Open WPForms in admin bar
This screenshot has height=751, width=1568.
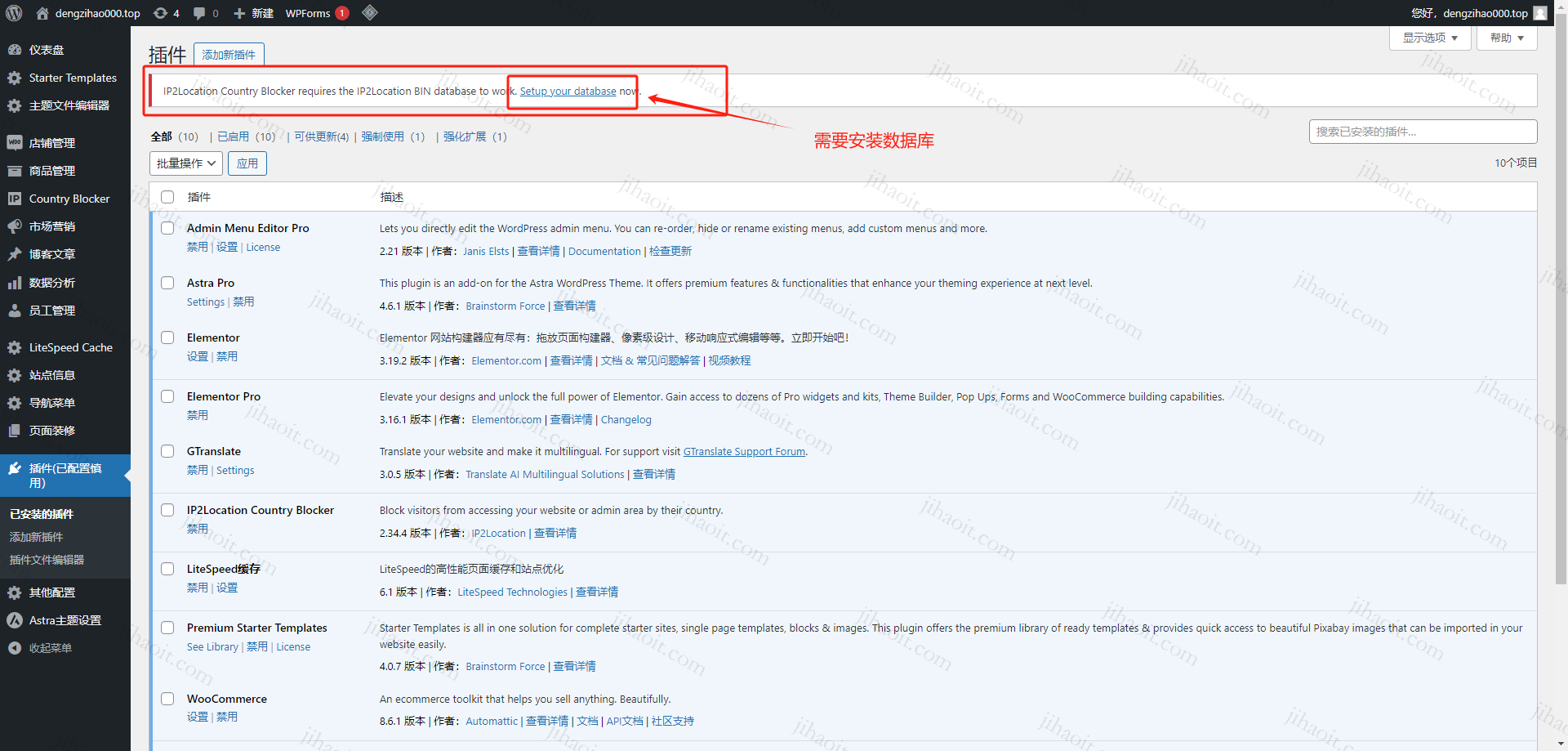[308, 13]
